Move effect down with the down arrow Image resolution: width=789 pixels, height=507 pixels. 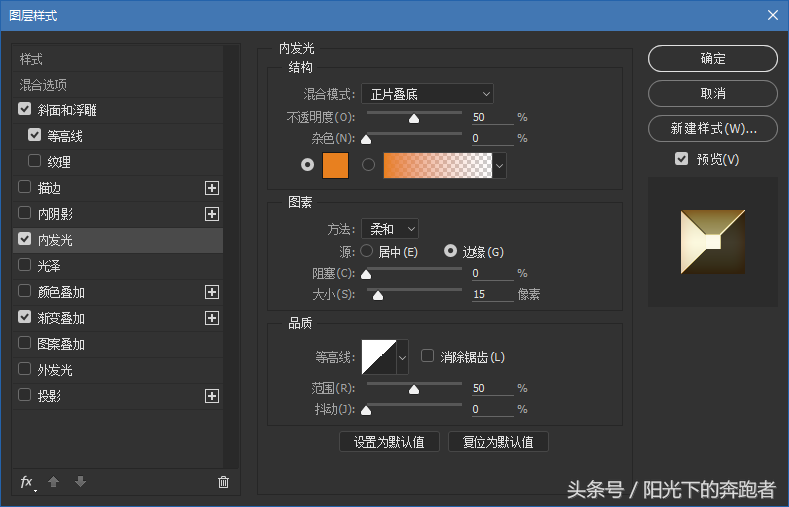pos(81,482)
